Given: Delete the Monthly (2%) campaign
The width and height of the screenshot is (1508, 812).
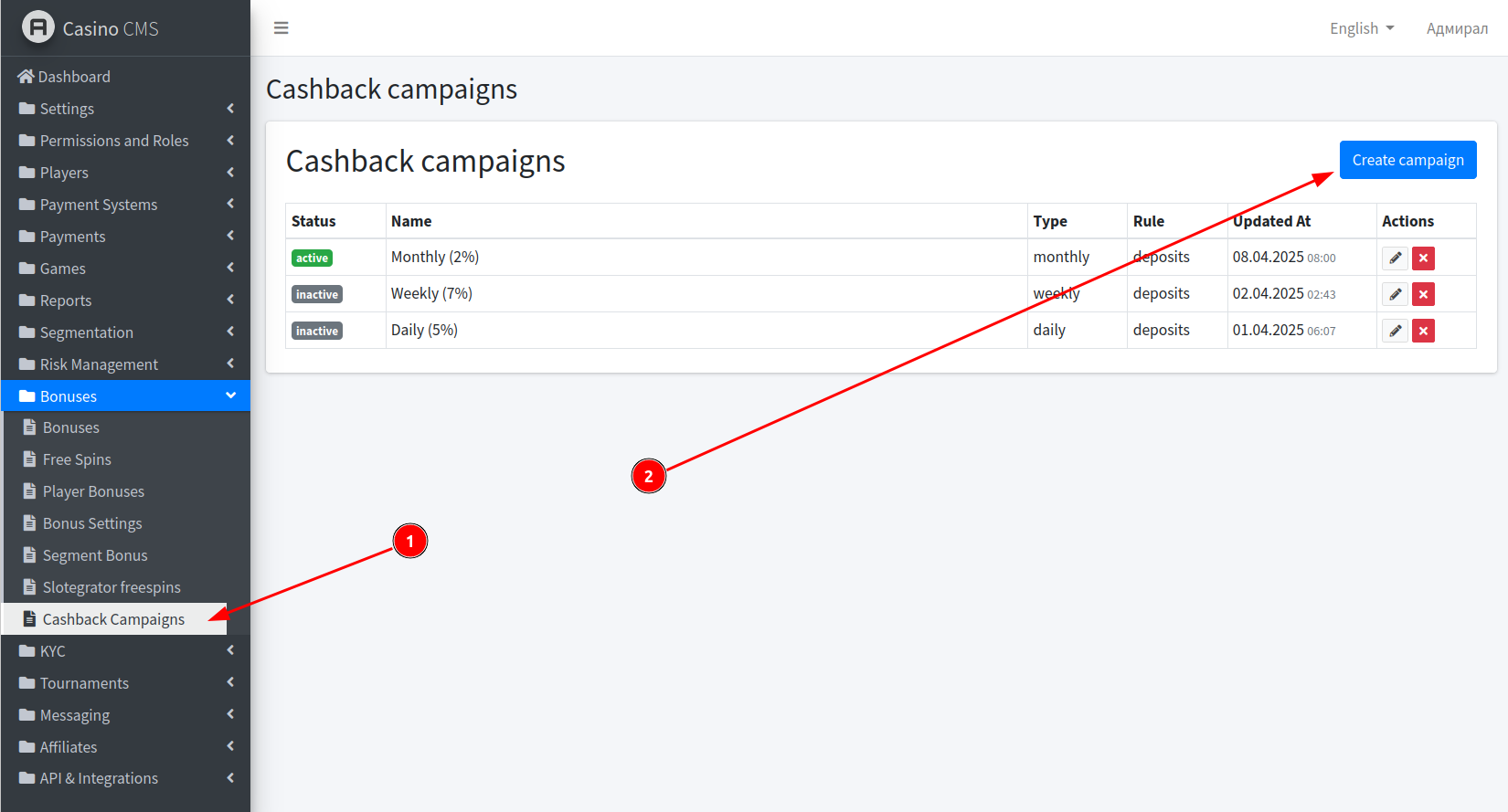Looking at the screenshot, I should [1423, 258].
